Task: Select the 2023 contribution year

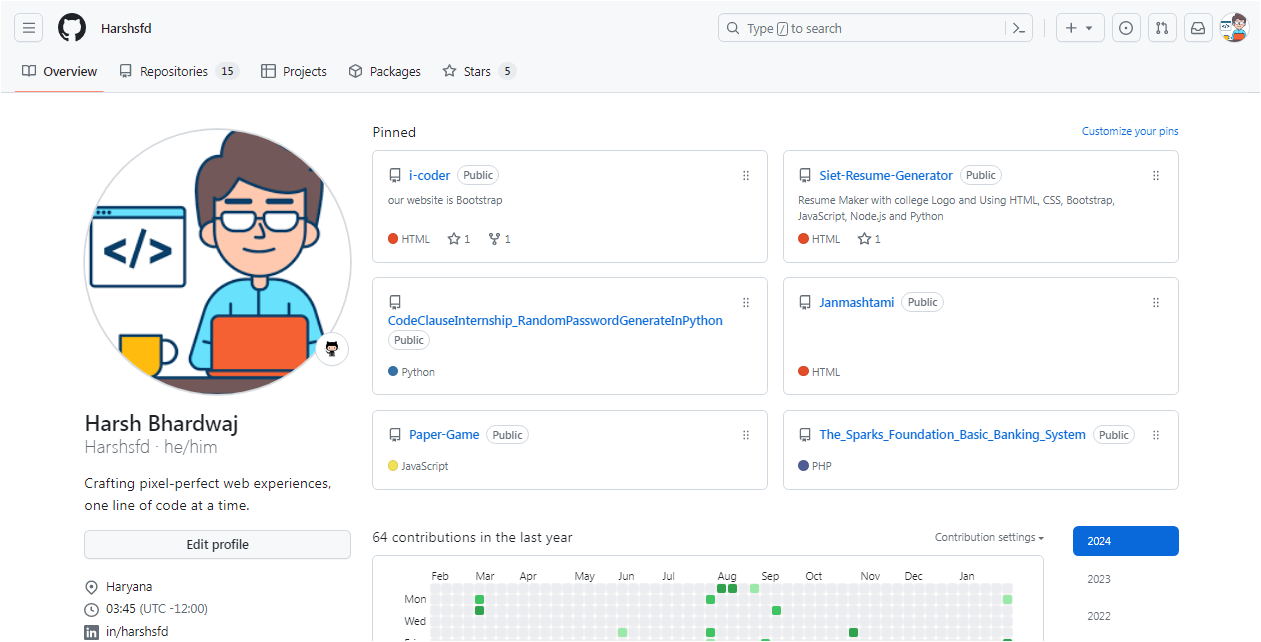Action: point(1126,579)
